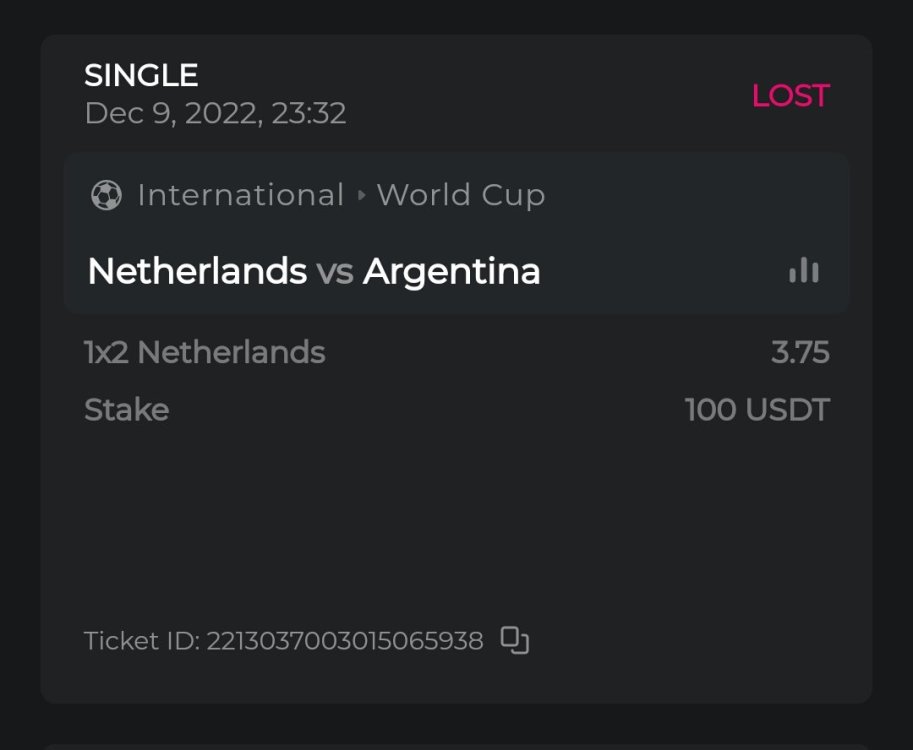Click the soccer ball sport icon
This screenshot has height=750, width=913.
click(106, 195)
